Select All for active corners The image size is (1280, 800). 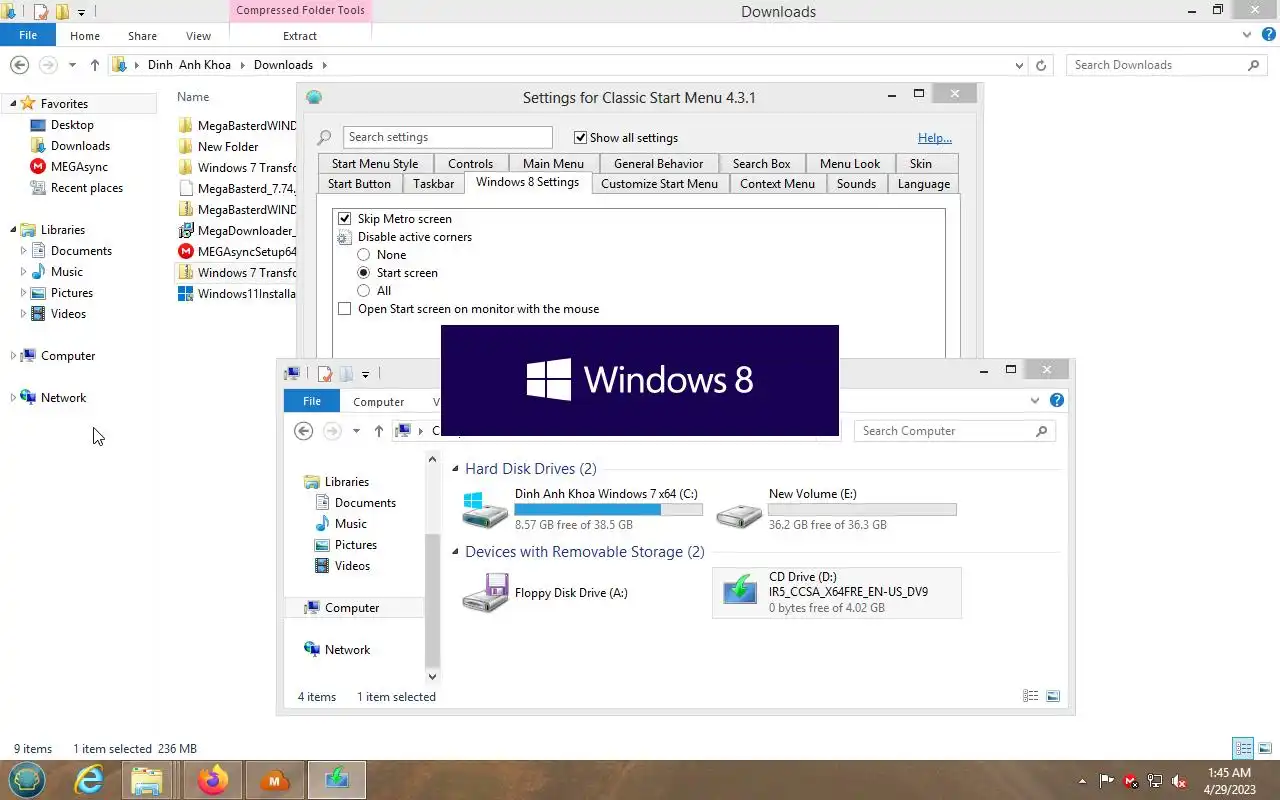click(x=364, y=291)
